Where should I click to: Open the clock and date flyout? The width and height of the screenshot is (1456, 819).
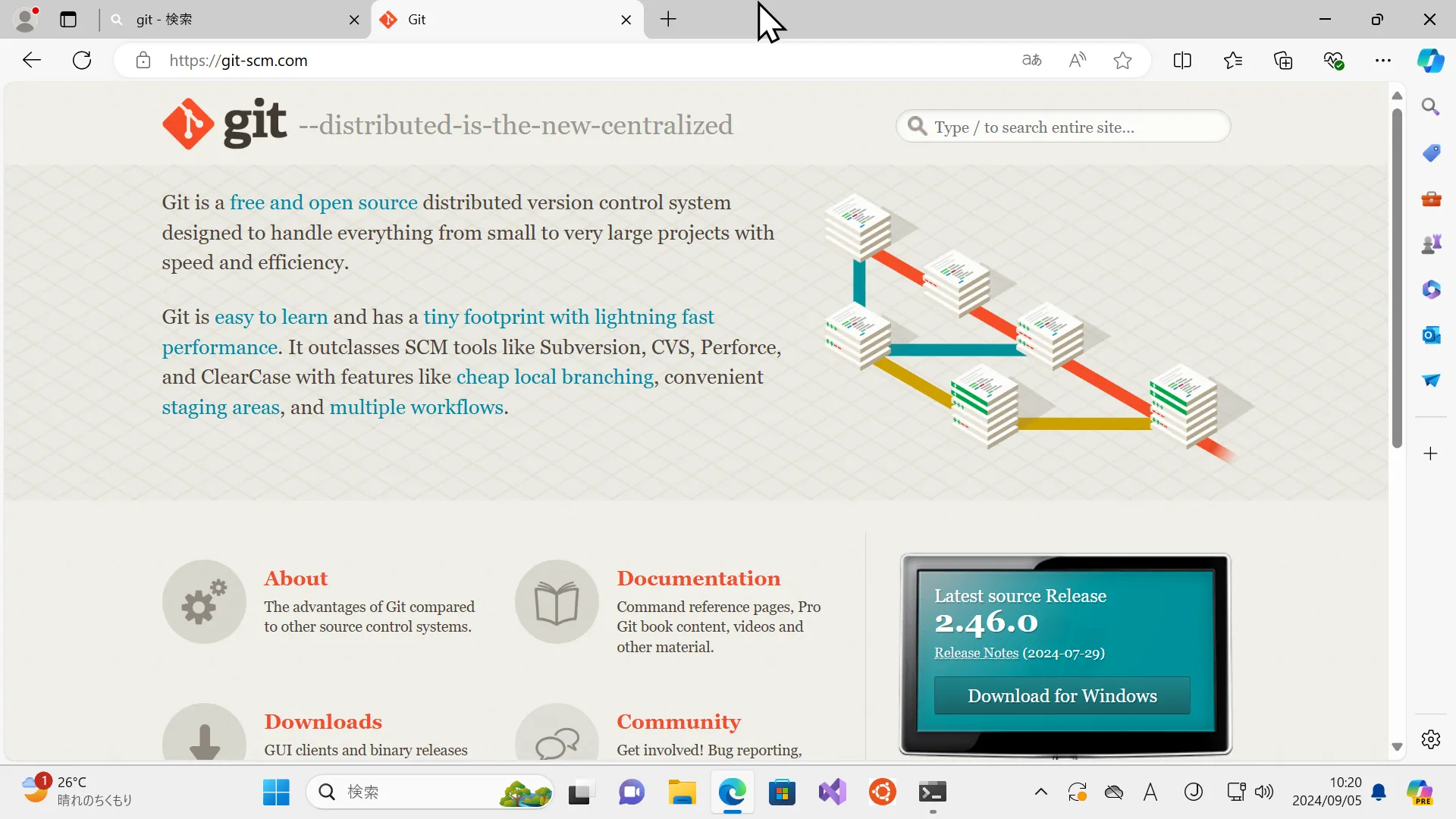[1326, 792]
